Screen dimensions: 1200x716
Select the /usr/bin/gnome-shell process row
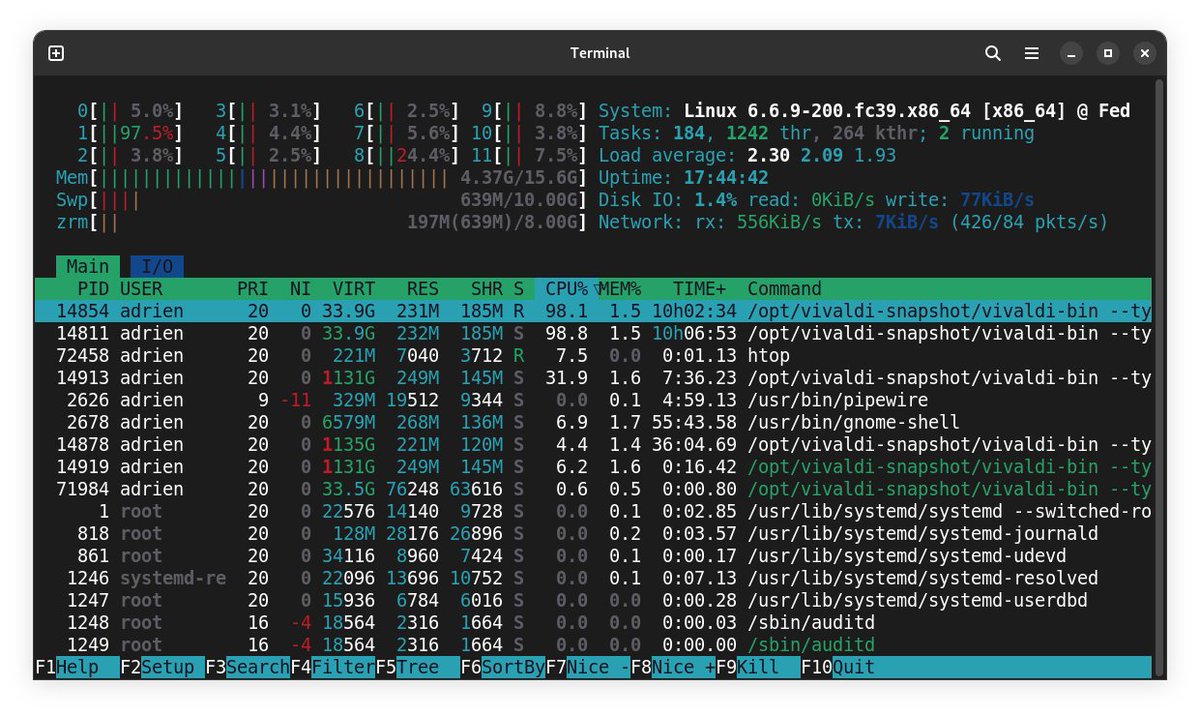click(x=593, y=422)
